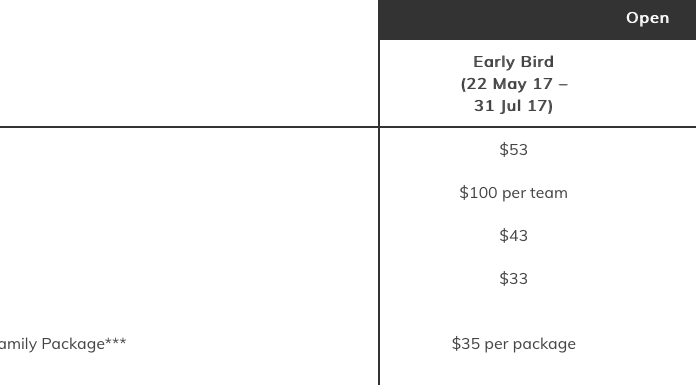Viewport: 696px width, 385px height.
Task: Select the "Early Bird" column heading
Action: (514, 62)
